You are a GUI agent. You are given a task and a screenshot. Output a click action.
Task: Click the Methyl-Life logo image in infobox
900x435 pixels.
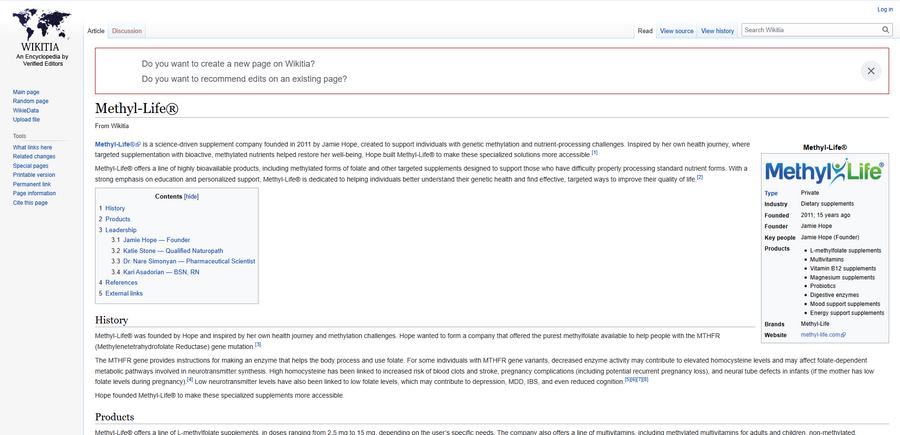[824, 171]
